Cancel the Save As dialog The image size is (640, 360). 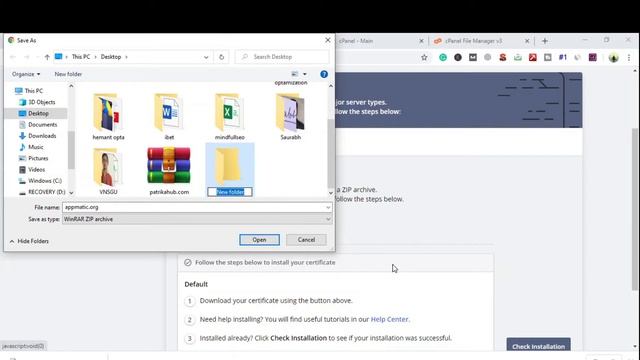point(306,240)
